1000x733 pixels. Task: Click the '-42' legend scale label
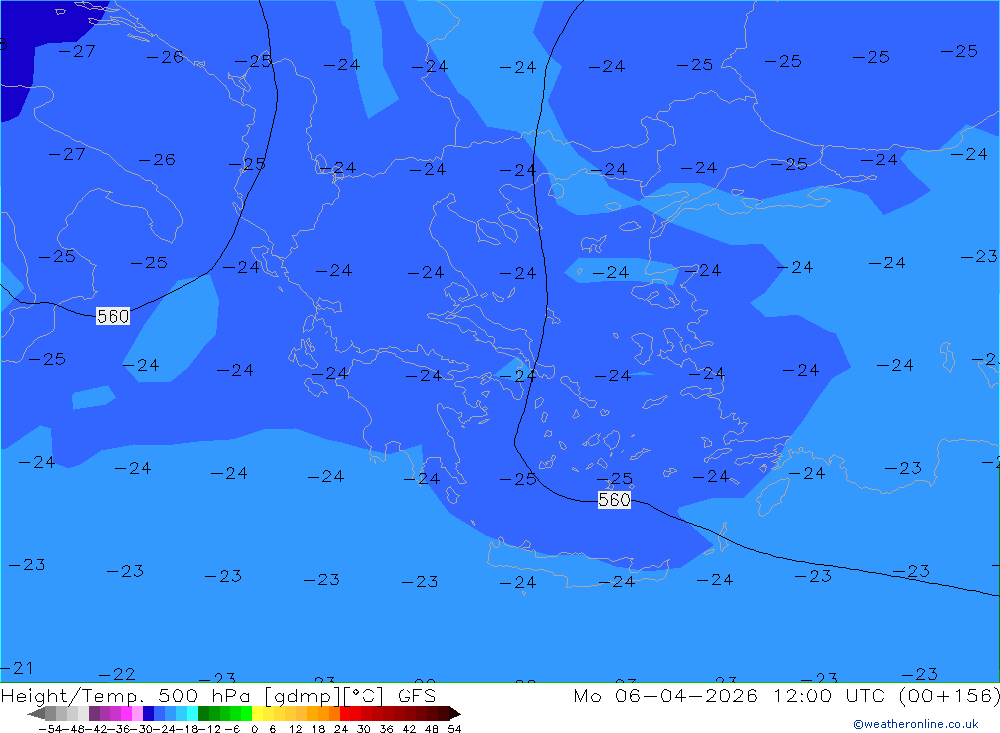click(96, 729)
